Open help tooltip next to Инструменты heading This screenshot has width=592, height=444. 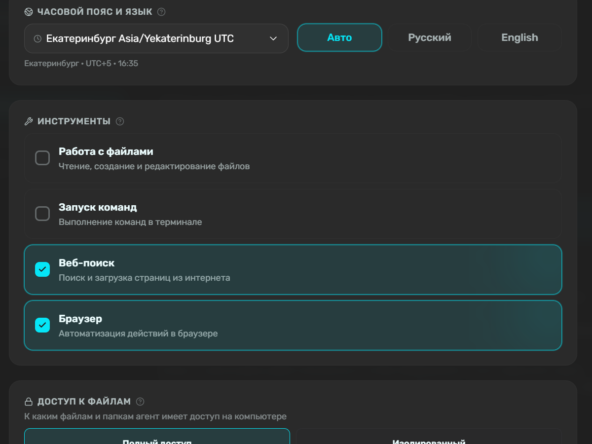tap(120, 121)
